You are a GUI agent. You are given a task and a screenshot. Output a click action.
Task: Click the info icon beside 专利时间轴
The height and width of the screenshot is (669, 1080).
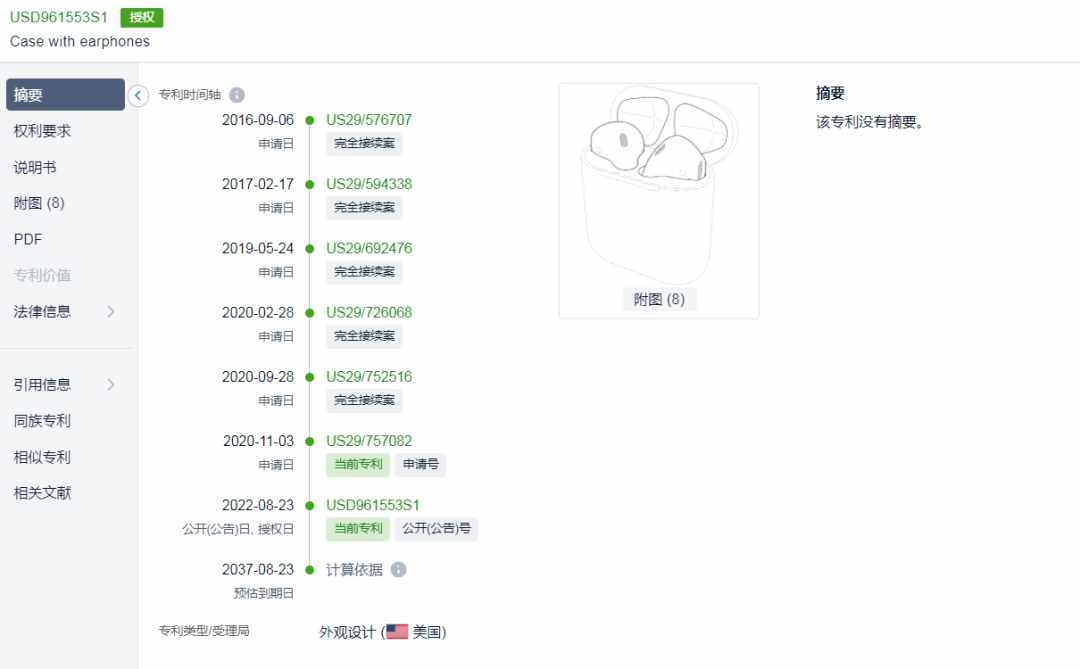(237, 95)
